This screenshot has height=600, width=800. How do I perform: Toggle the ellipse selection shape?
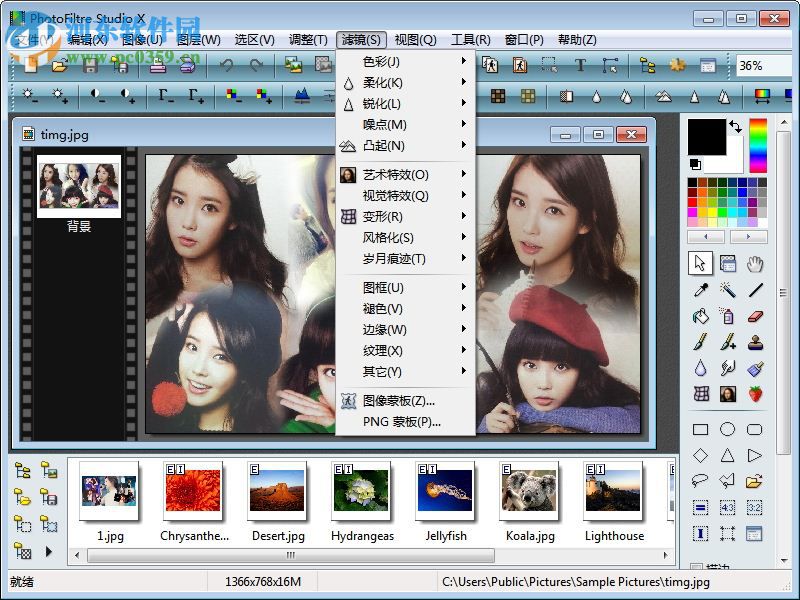click(727, 428)
